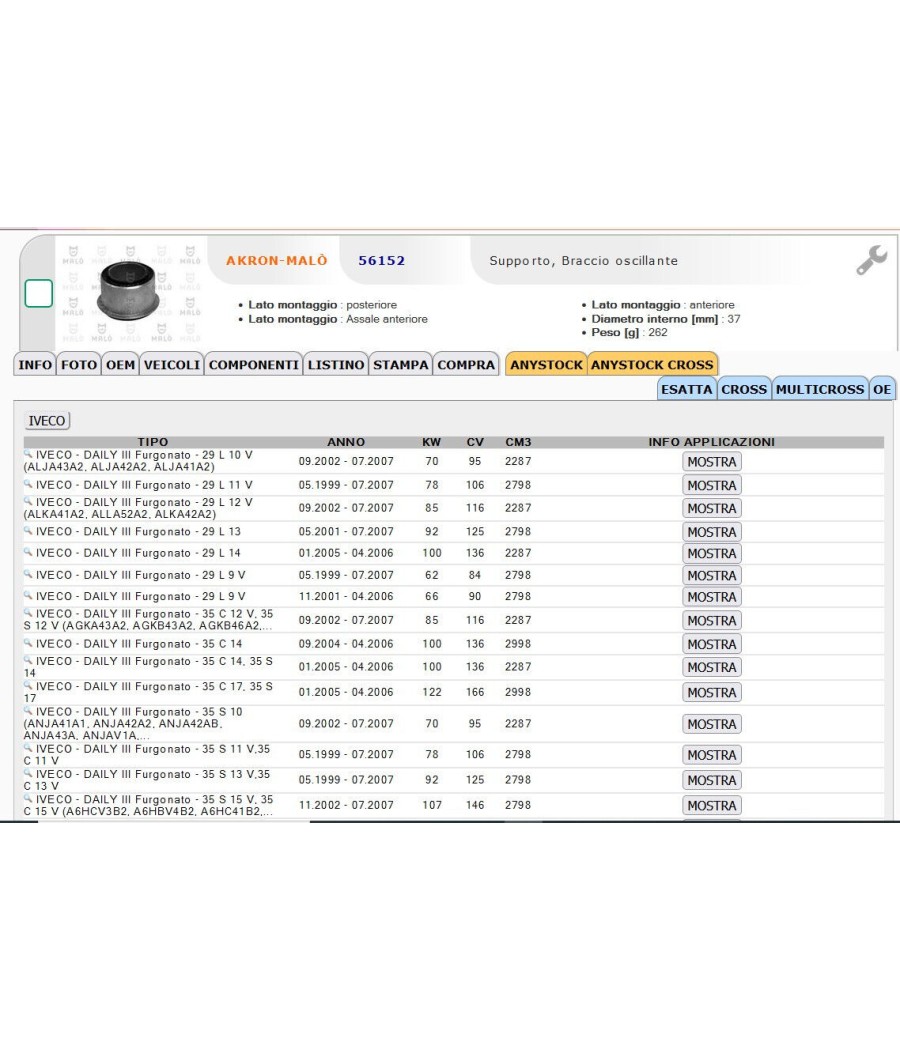Click the magnifier on the 35 C 14, 35 S 14 row
Image resolution: width=900 pixels, height=1050 pixels.
pyautogui.click(x=28, y=660)
